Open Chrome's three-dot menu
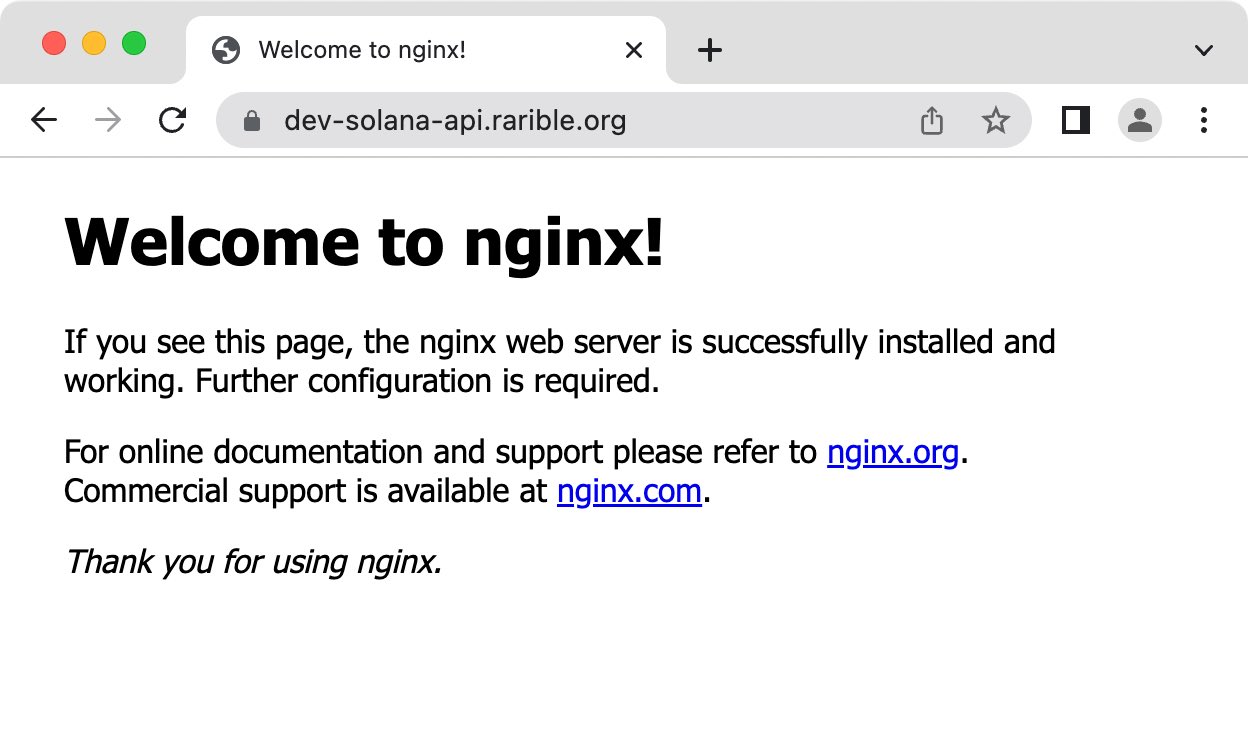The width and height of the screenshot is (1248, 750). click(x=1203, y=121)
